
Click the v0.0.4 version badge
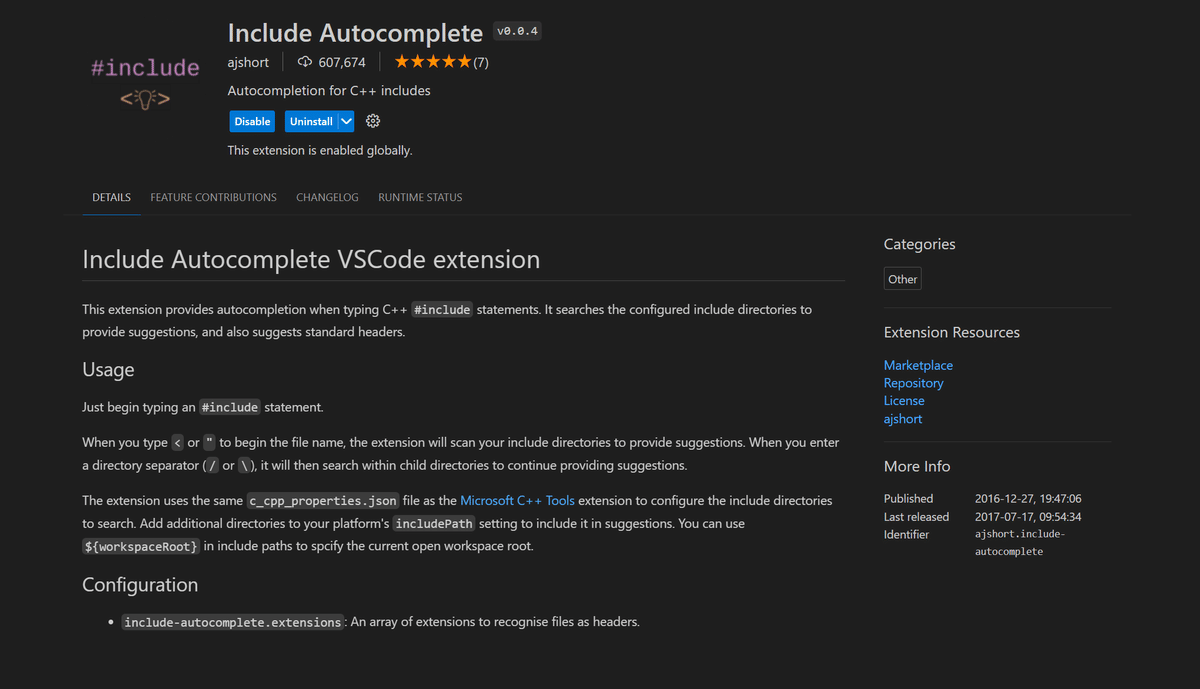pos(518,30)
